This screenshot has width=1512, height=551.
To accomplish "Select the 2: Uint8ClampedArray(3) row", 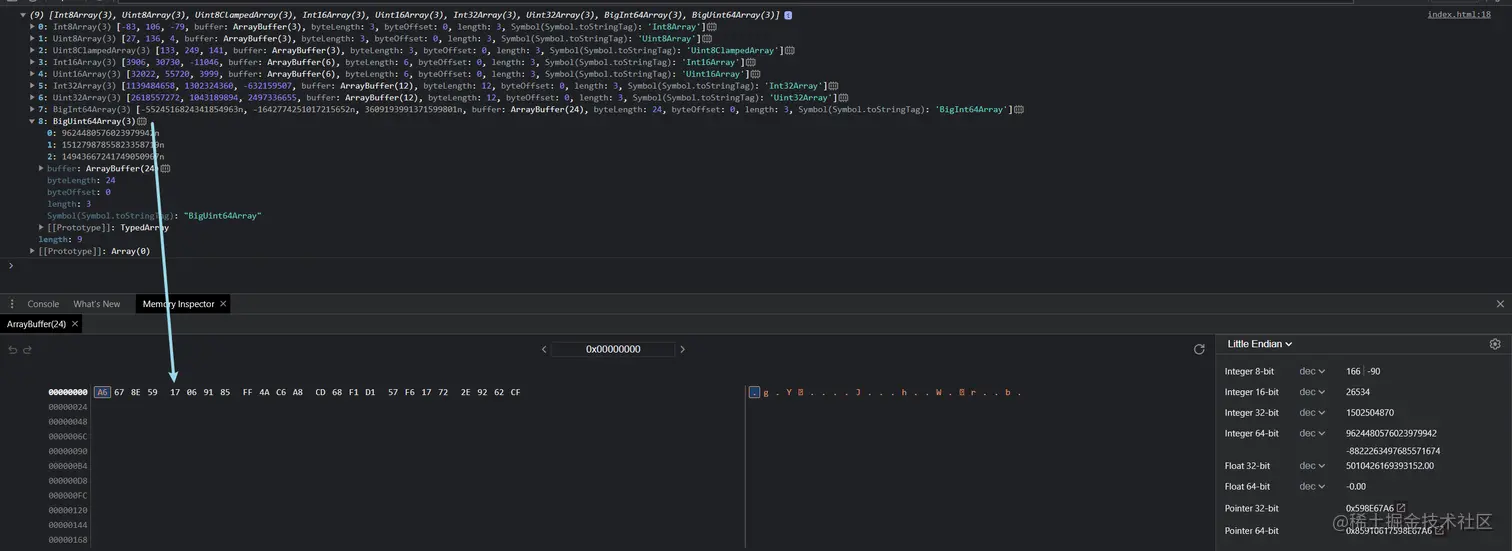I will (411, 50).
